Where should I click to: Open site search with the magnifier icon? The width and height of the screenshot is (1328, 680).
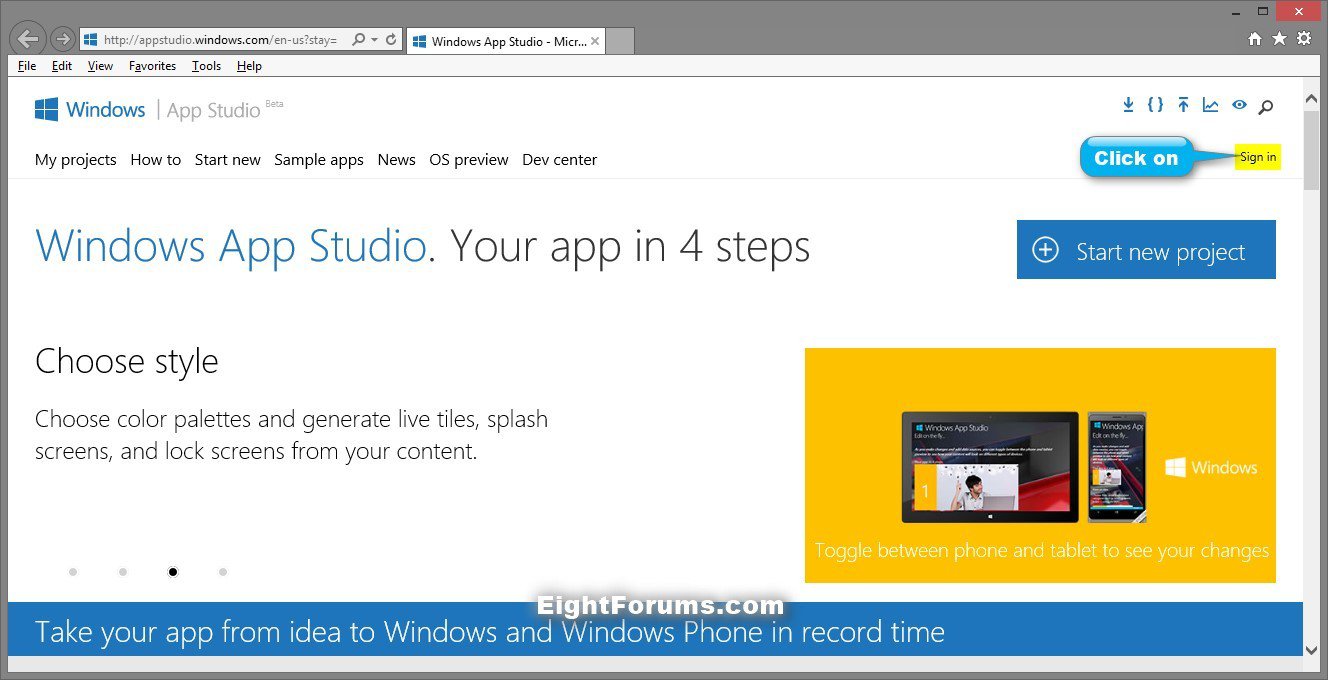tap(1266, 106)
